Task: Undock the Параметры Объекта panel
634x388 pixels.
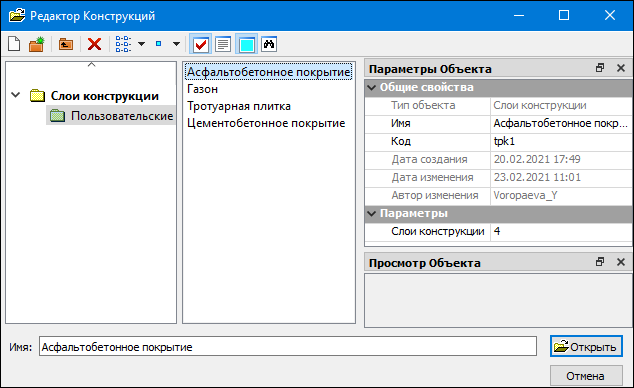Action: point(600,68)
